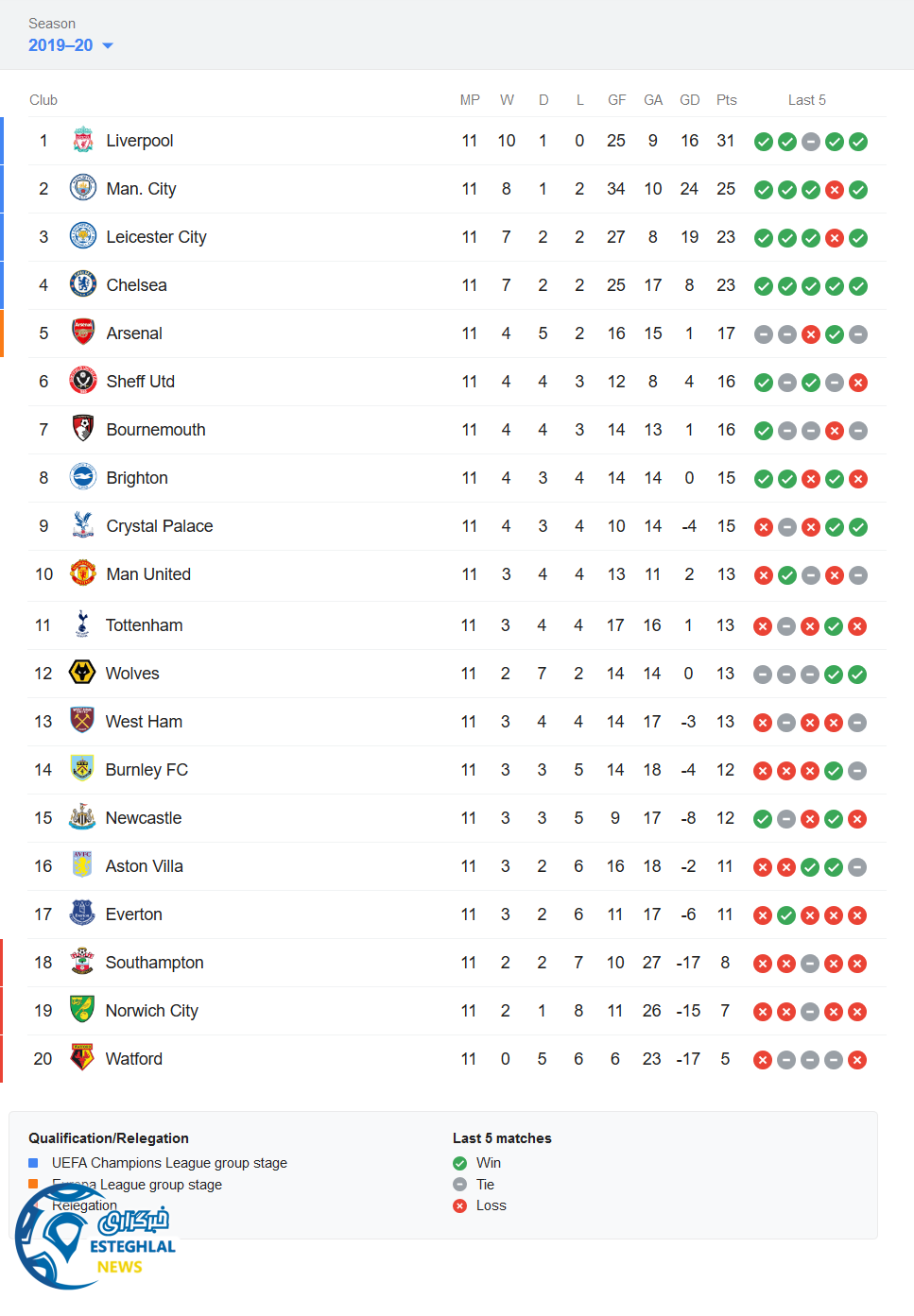This screenshot has height=1316, width=914.
Task: Click the Pts column header
Action: point(726,100)
